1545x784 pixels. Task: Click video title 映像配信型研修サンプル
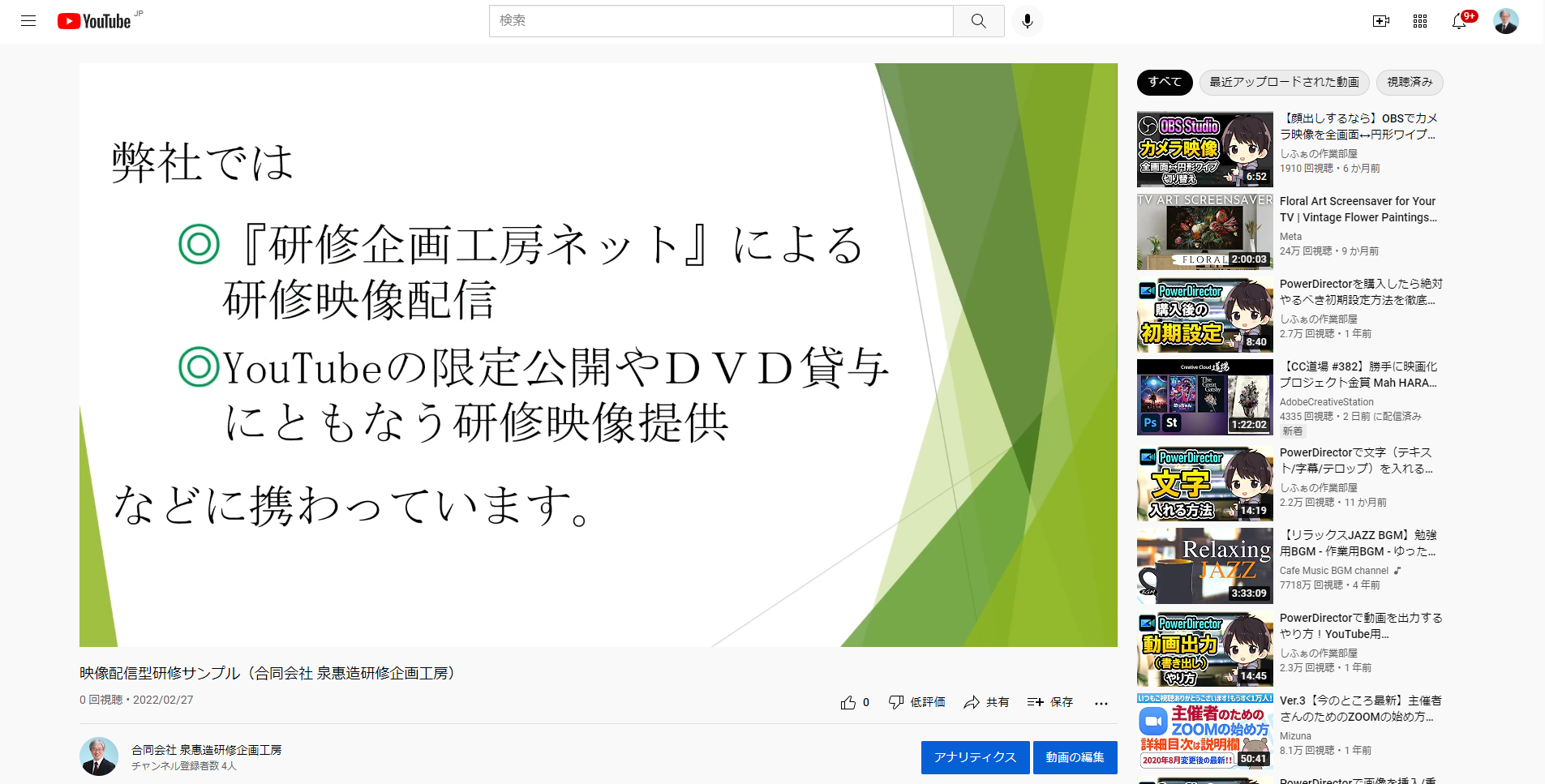[269, 673]
